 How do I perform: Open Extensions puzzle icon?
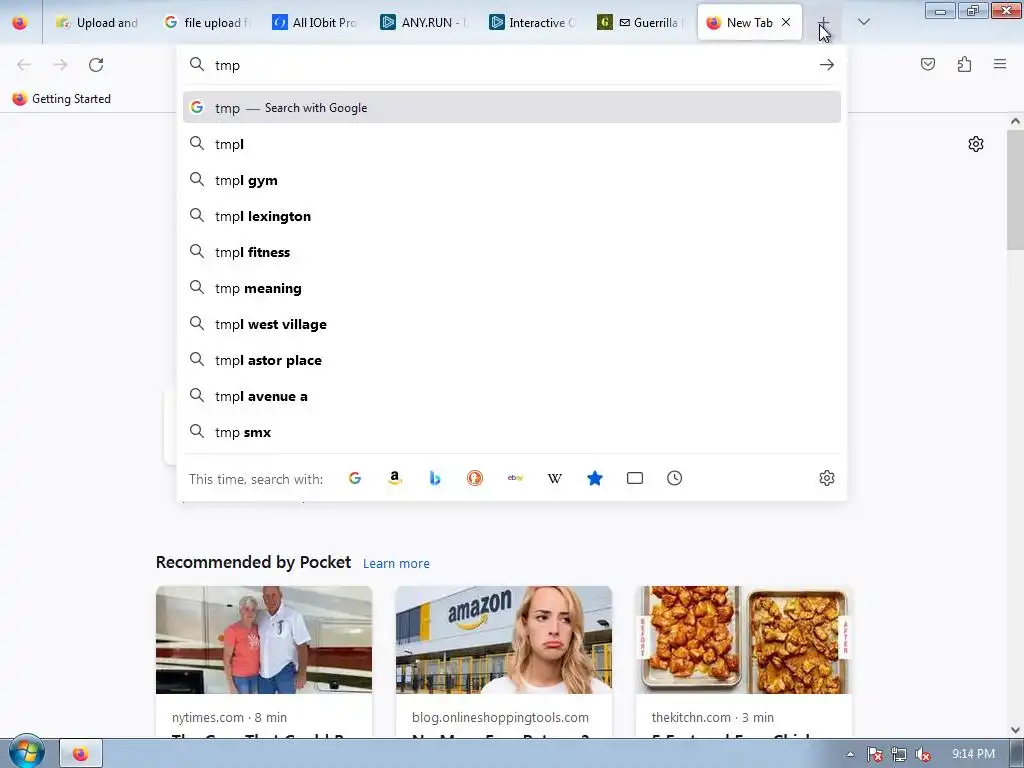[x=965, y=64]
